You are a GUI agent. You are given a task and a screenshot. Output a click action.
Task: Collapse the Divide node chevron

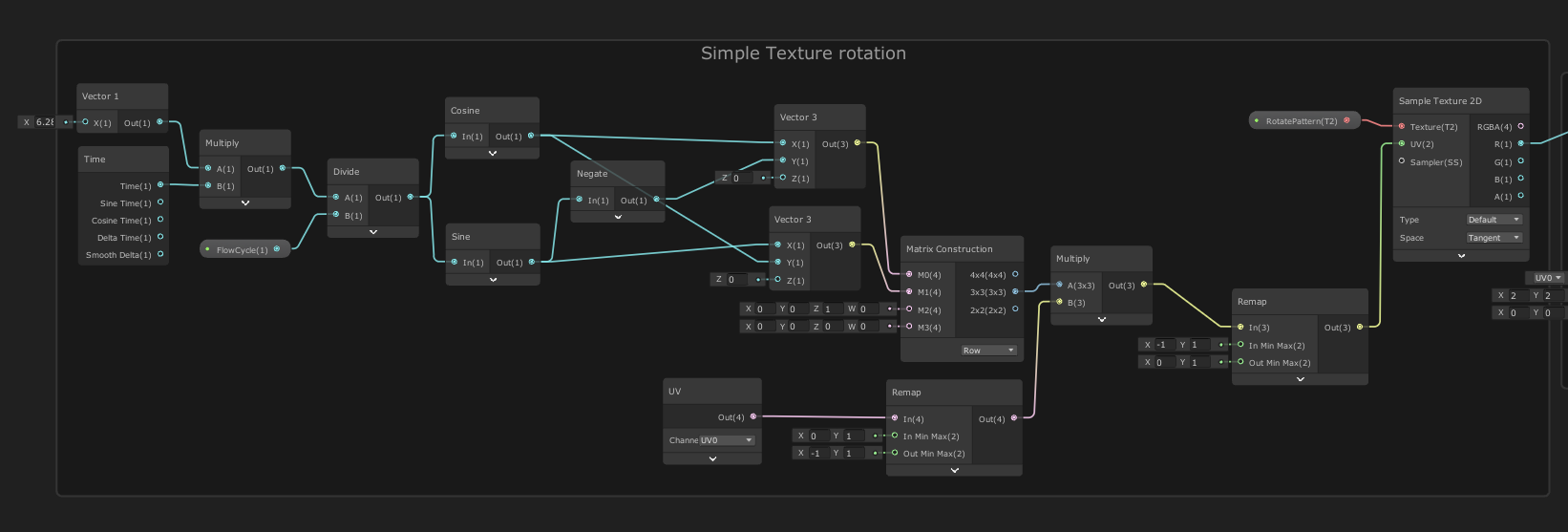coord(373,231)
